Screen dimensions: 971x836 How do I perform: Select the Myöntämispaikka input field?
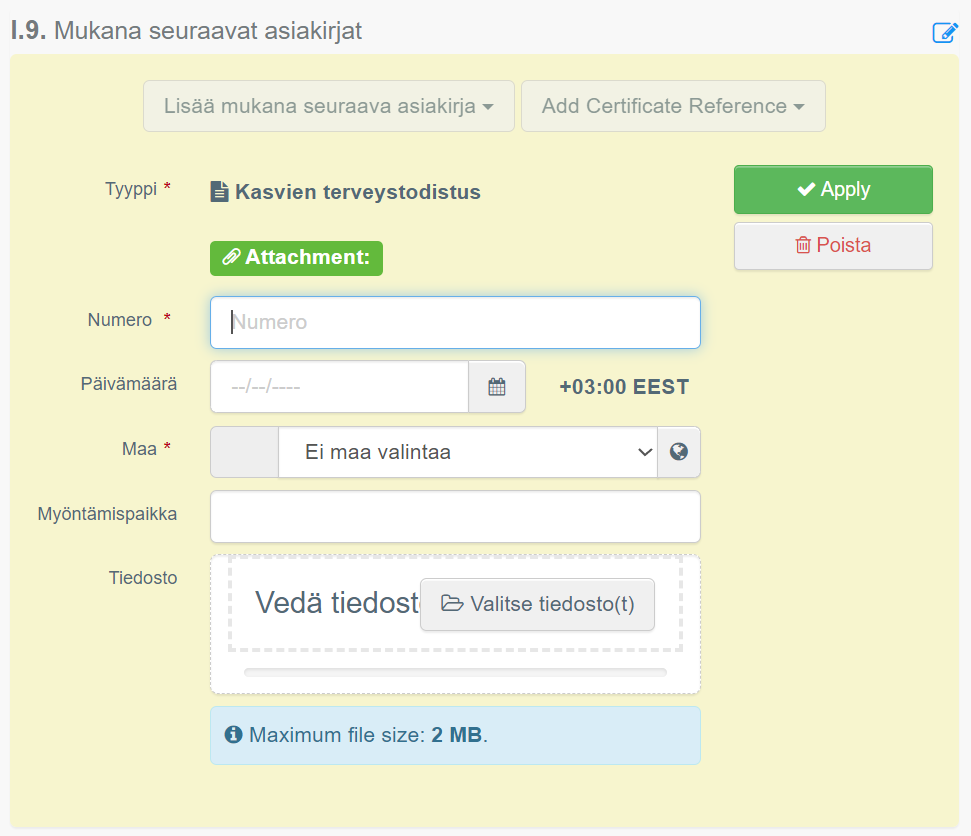click(455, 516)
